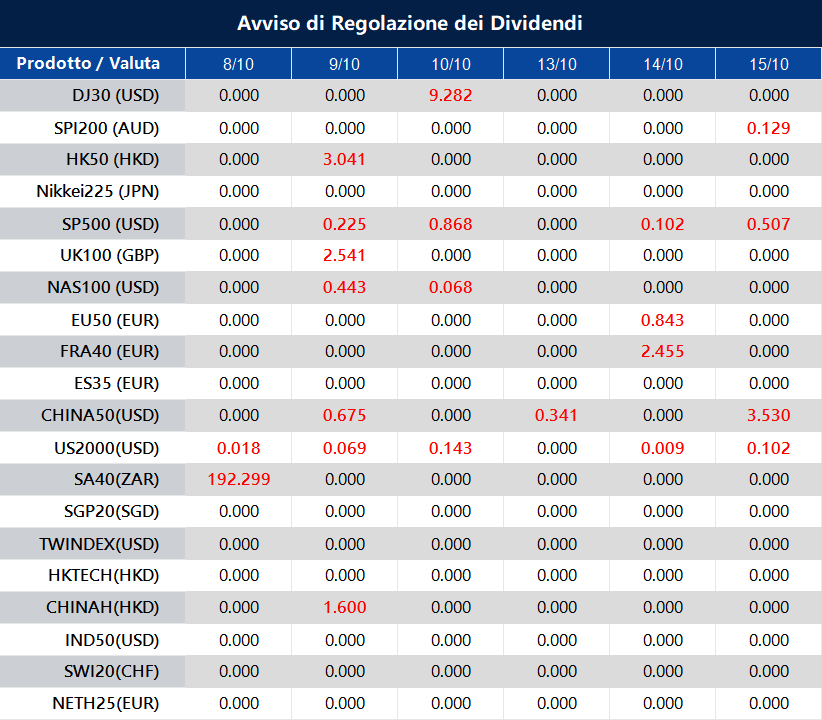Select the EU50 (EUR) value 0.843
822x720 pixels.
click(x=663, y=320)
